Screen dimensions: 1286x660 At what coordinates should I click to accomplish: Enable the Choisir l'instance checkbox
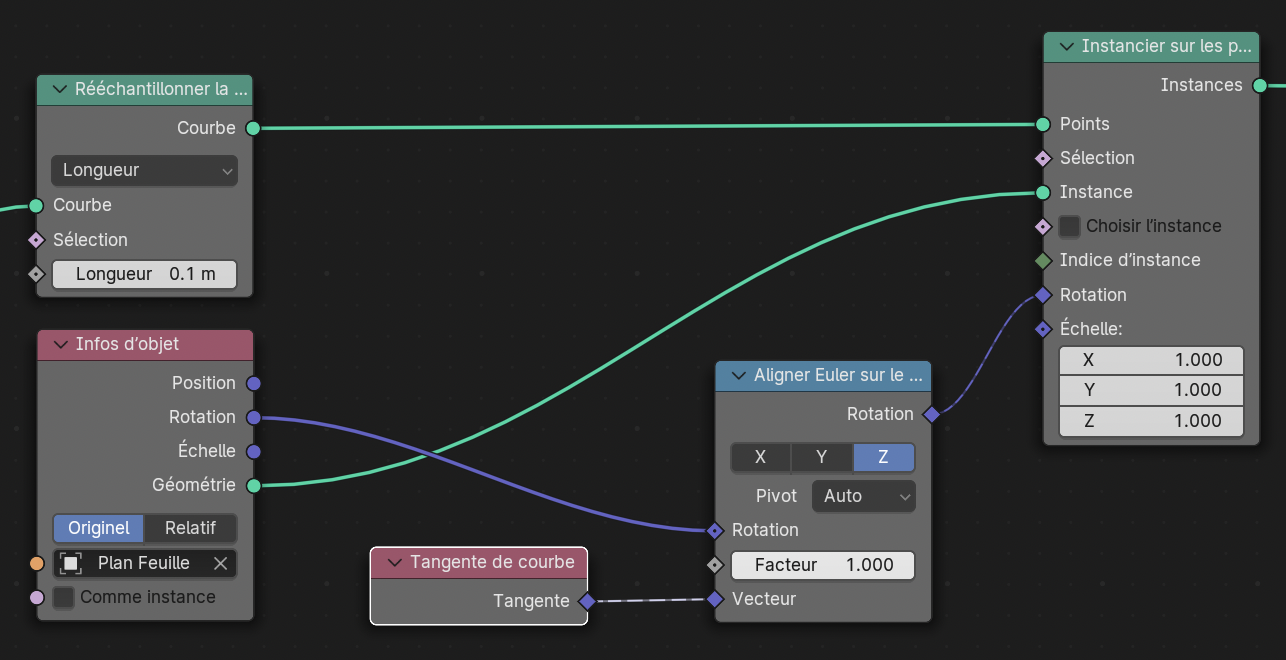click(1070, 226)
